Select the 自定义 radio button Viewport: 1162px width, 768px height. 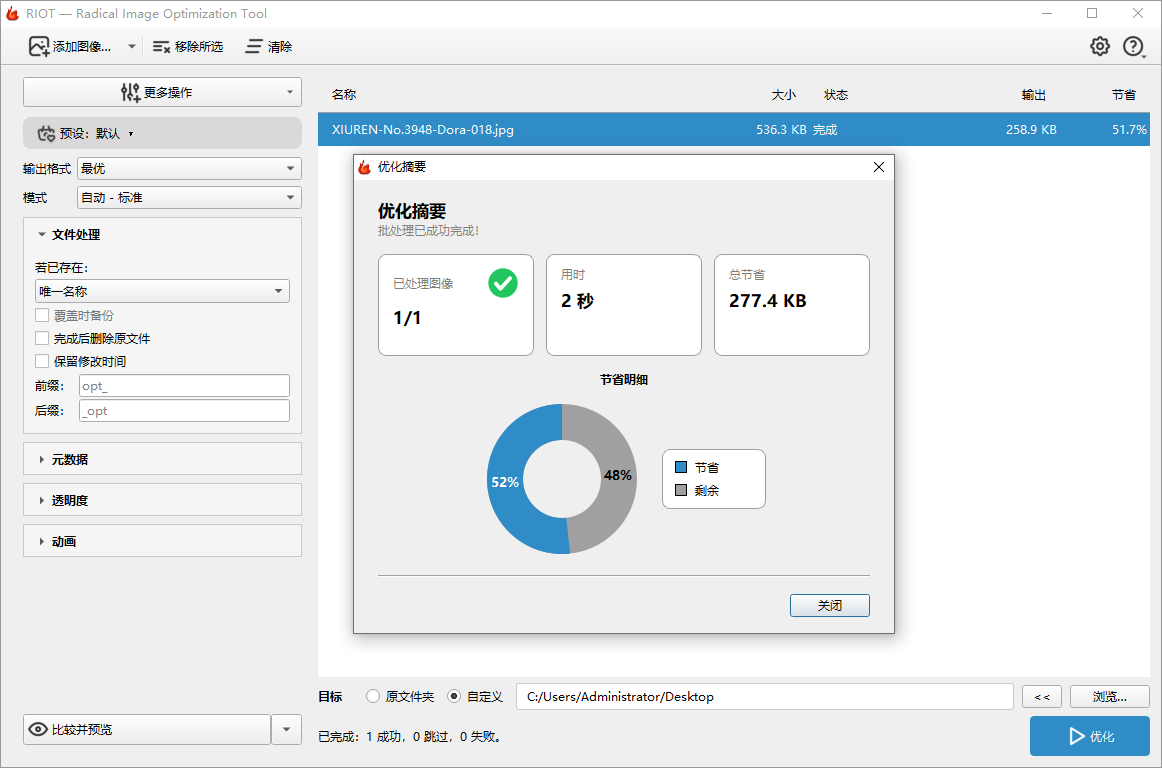(x=454, y=696)
